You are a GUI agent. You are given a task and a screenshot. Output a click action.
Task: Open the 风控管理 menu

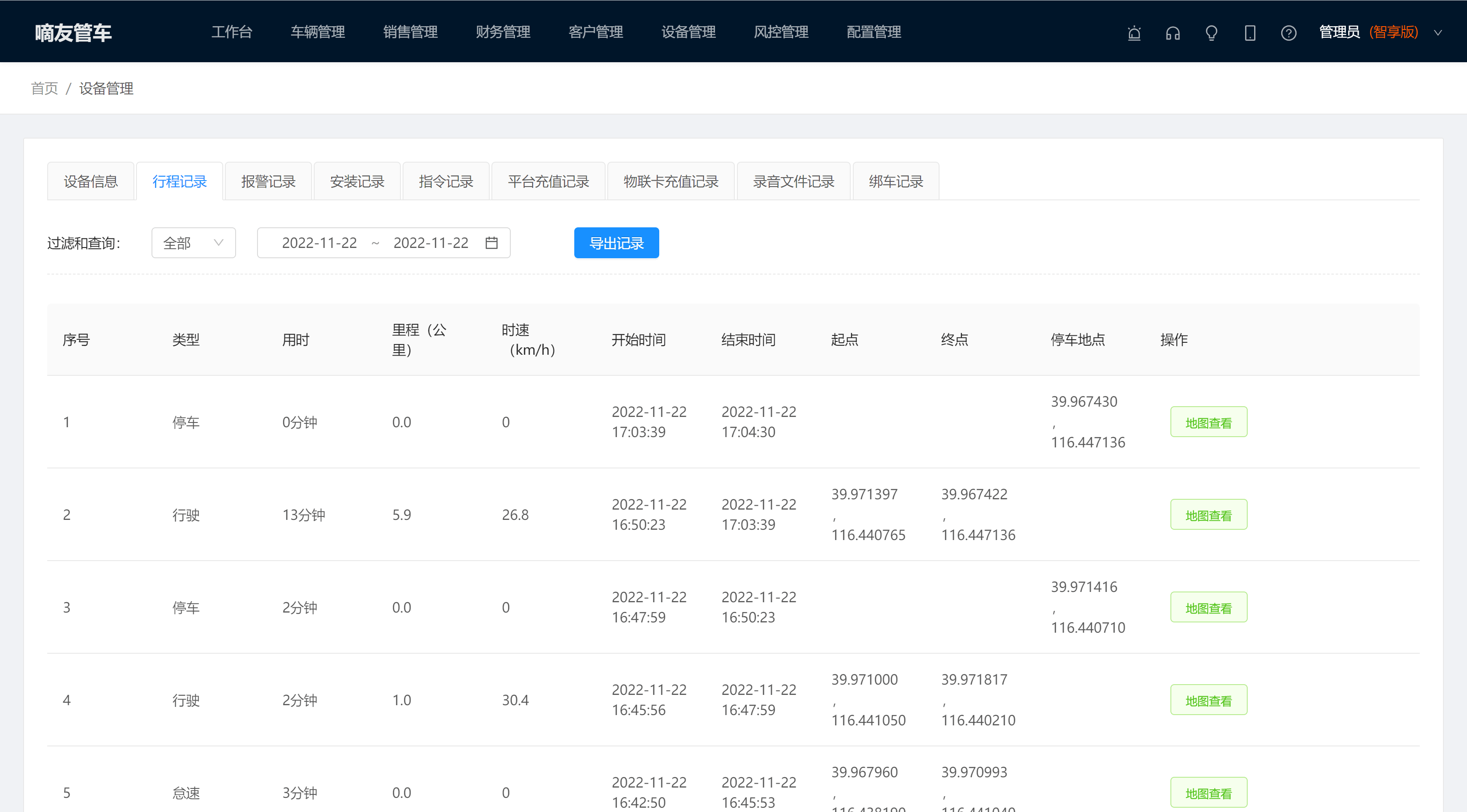781,32
